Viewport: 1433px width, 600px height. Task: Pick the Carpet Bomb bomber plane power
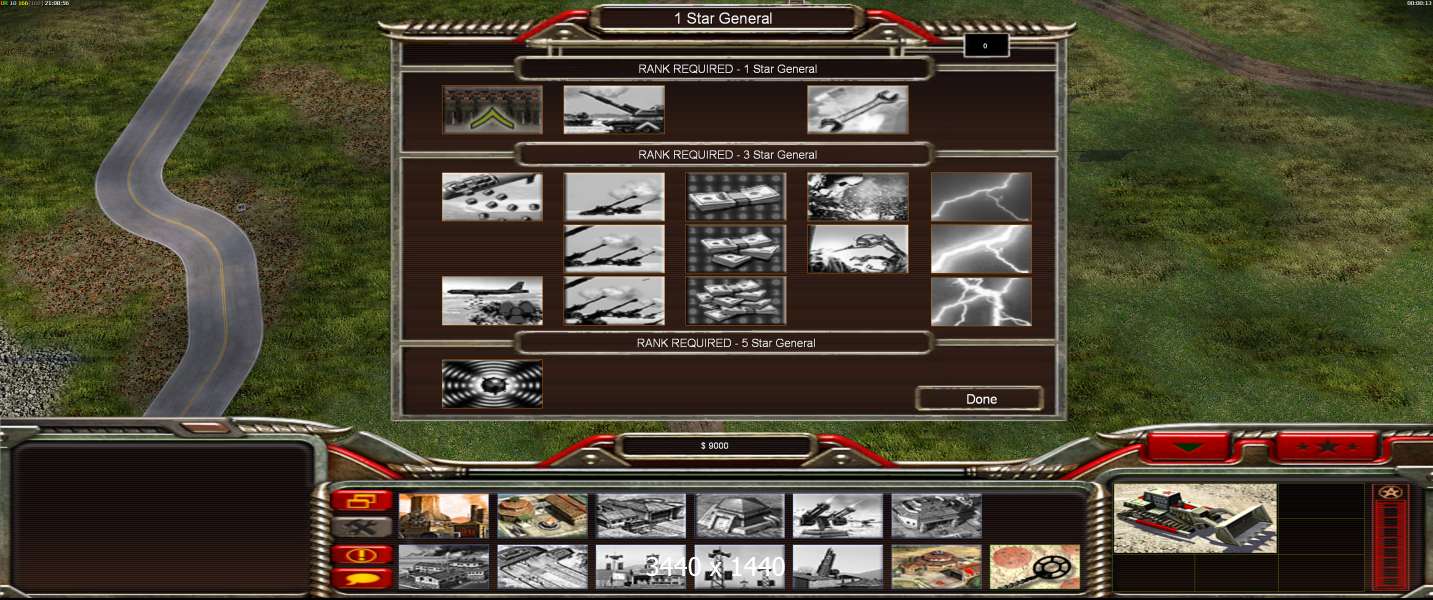point(492,301)
